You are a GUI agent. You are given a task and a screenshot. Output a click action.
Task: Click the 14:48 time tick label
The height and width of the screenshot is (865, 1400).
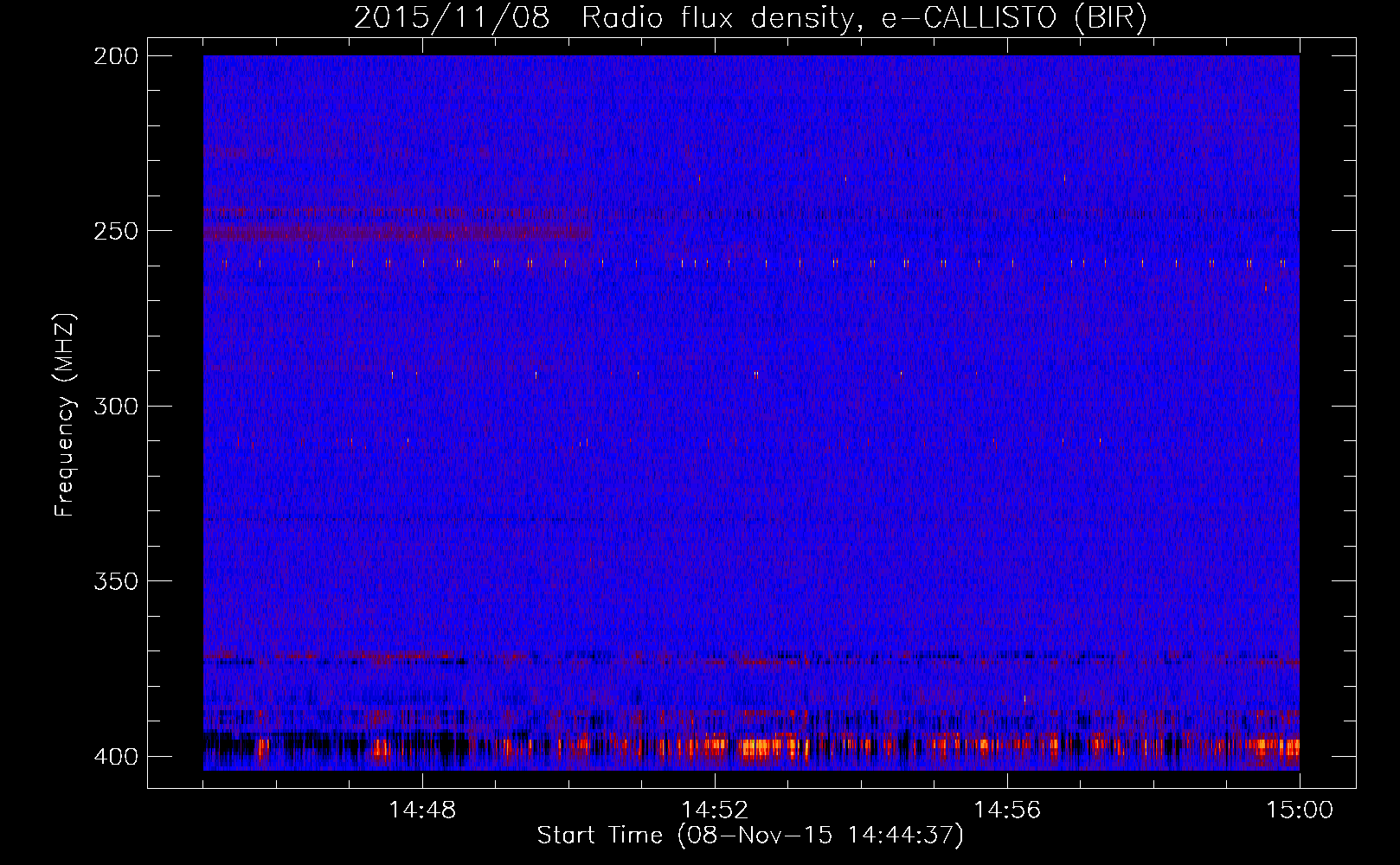pyautogui.click(x=422, y=810)
